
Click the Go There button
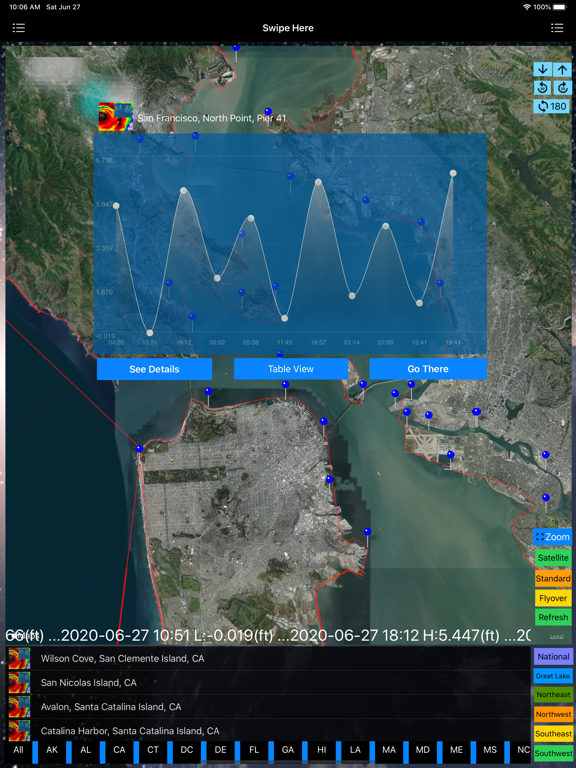[428, 369]
